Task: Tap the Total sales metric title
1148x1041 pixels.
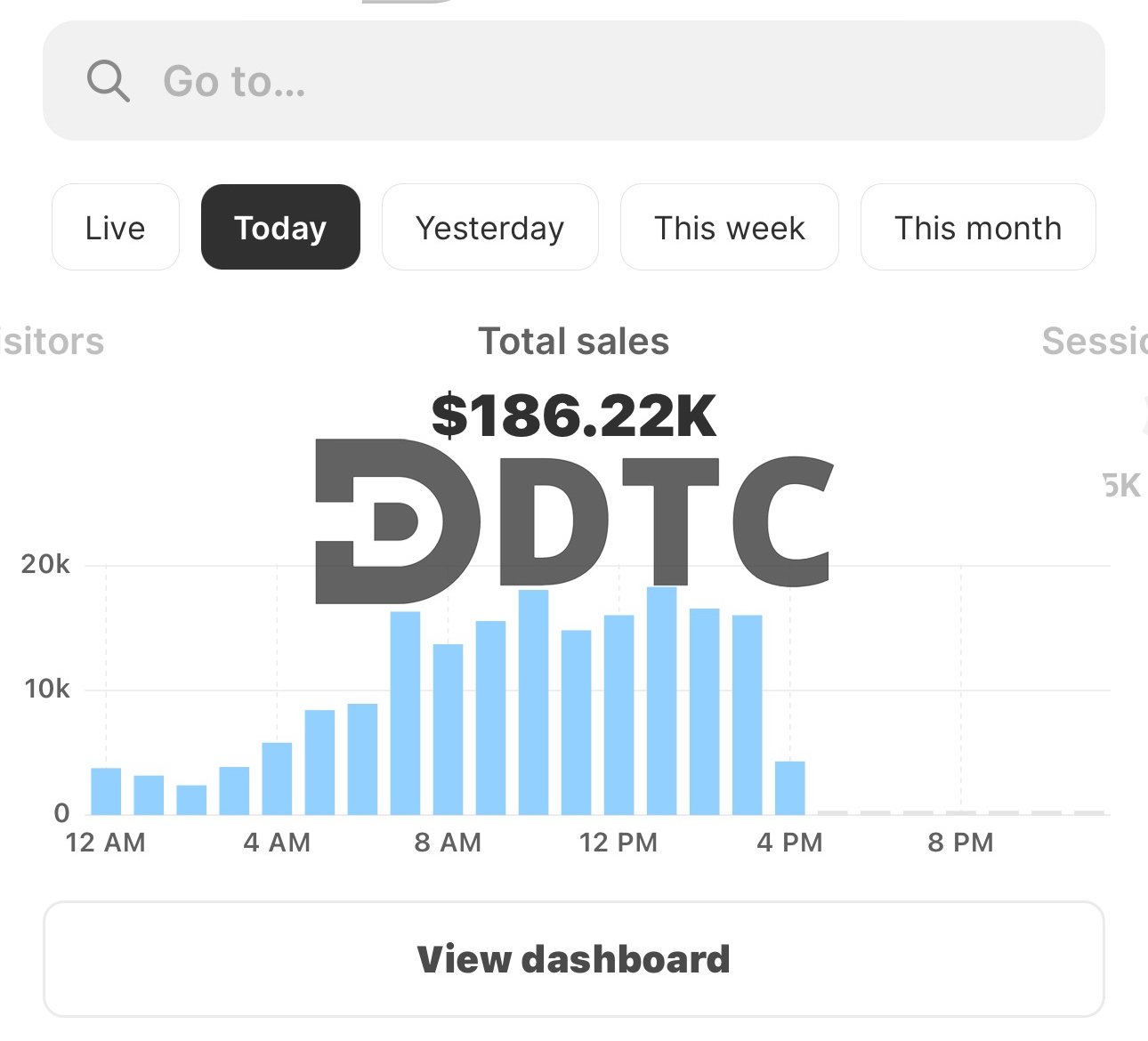Action: (x=574, y=342)
